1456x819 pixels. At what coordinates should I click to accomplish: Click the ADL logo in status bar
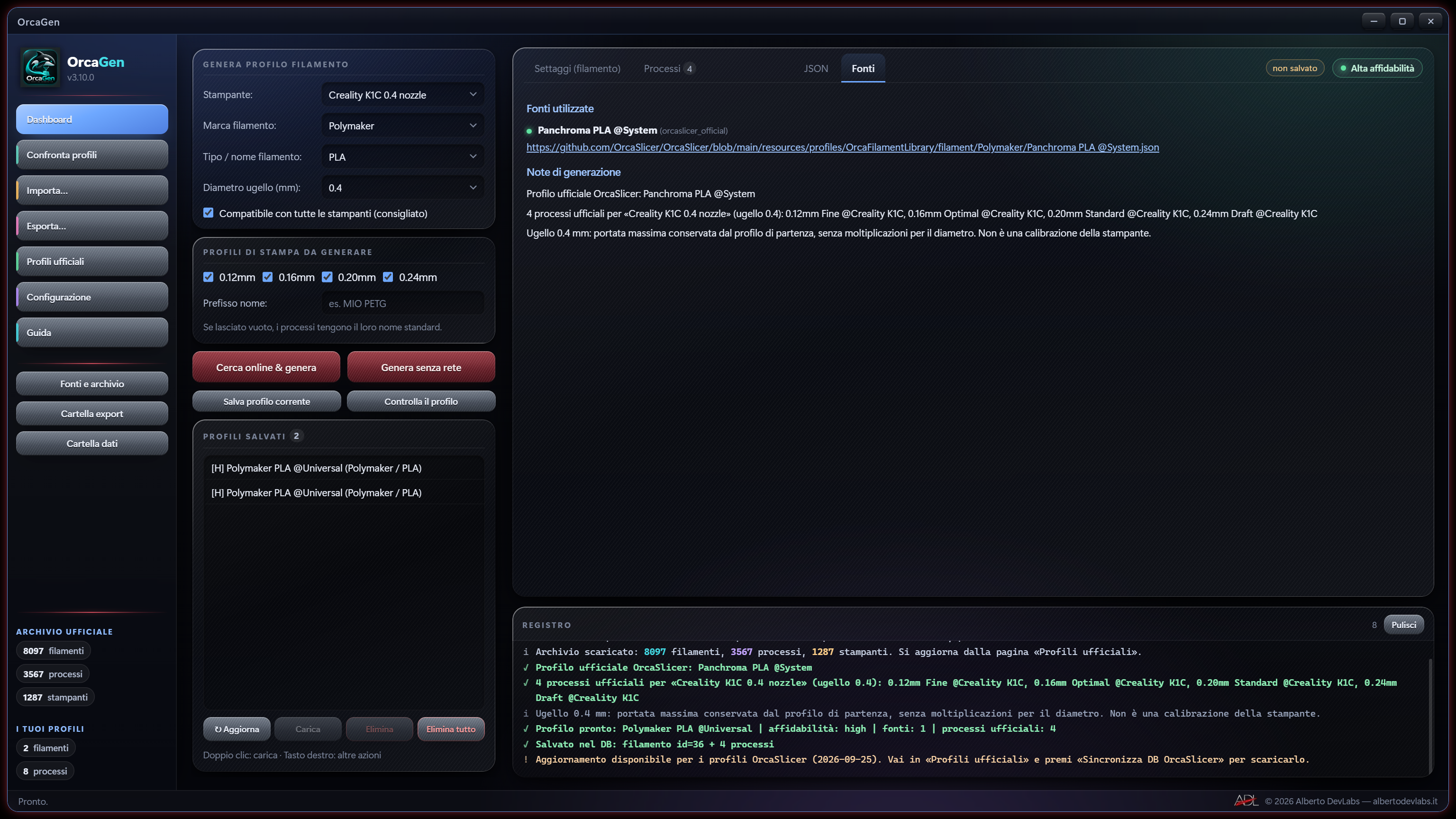pos(1246,801)
